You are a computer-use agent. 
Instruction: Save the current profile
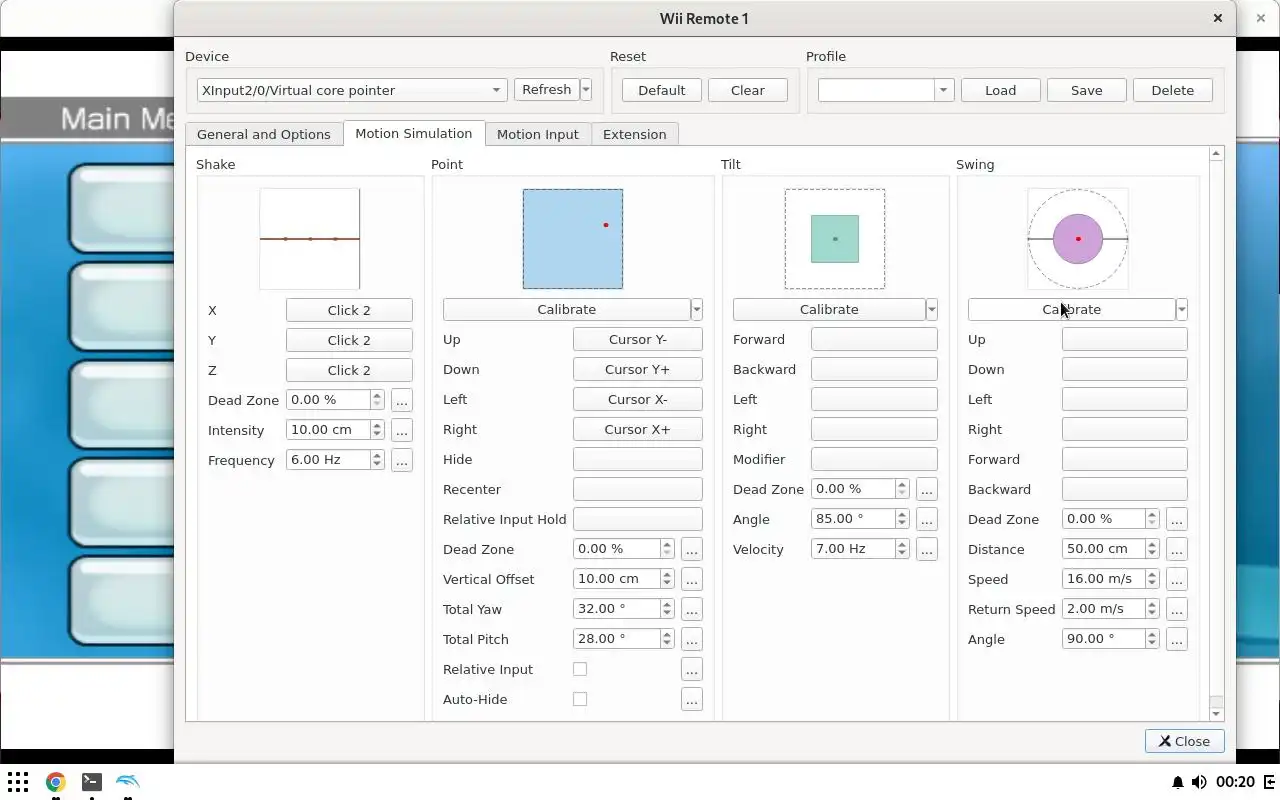click(1087, 90)
